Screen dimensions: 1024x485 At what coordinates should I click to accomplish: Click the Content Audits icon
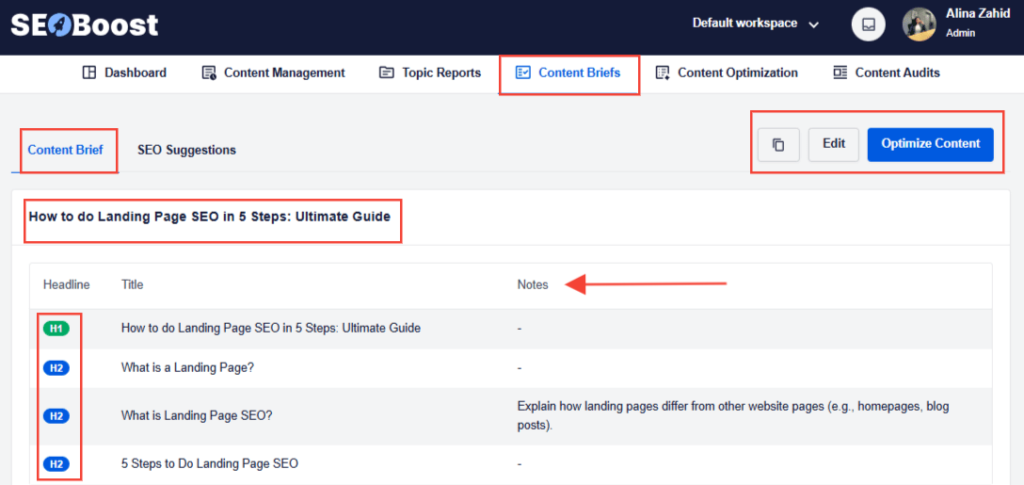tap(840, 72)
